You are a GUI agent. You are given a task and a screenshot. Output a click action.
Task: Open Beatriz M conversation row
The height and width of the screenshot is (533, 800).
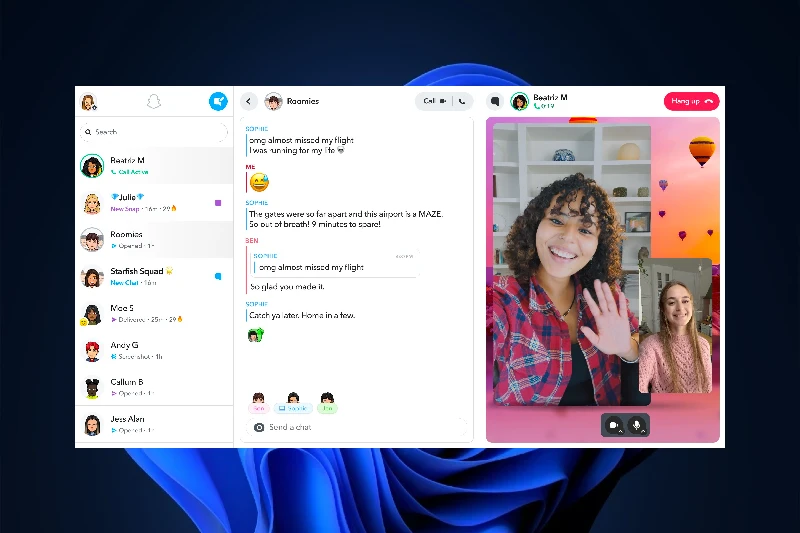[154, 166]
